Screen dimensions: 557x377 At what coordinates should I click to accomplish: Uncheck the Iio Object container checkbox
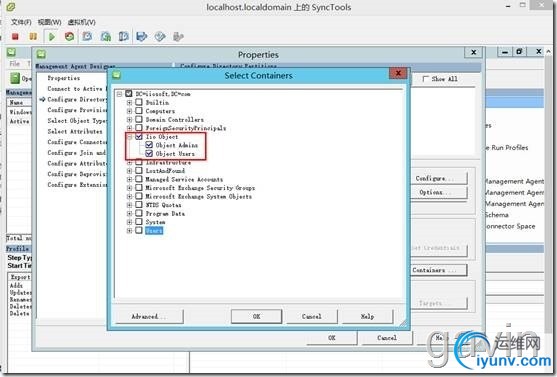tap(139, 136)
